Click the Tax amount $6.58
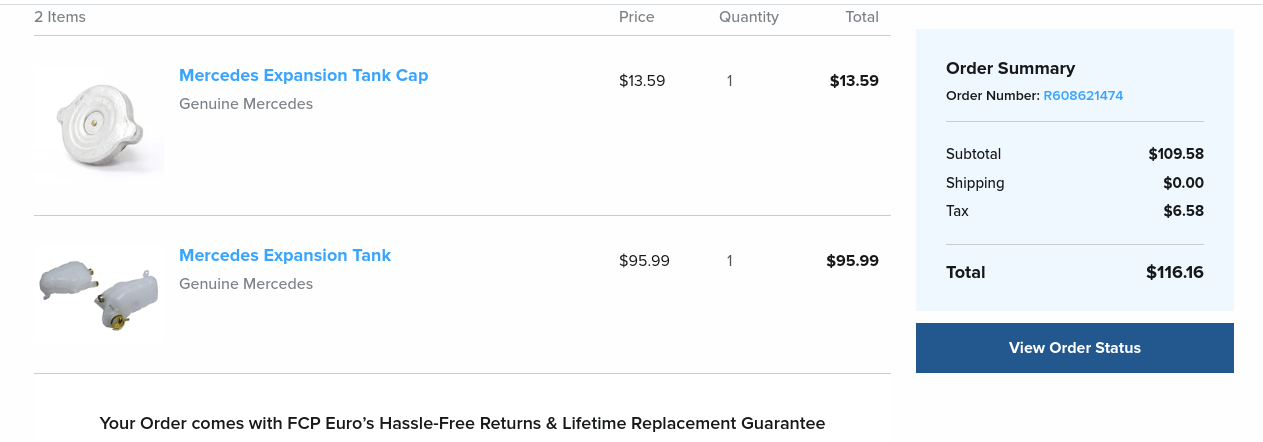Image resolution: width=1263 pixels, height=442 pixels. point(1183,211)
